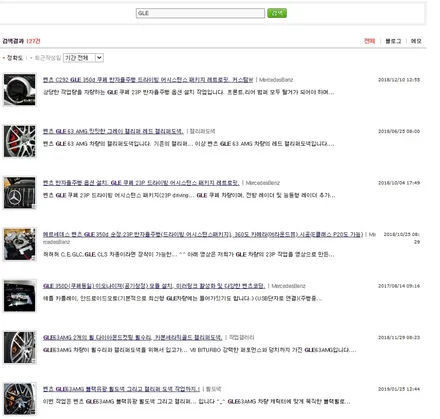The height and width of the screenshot is (419, 440).
Task: Click 캘리퍼도색 category beside GLE 63 AMG post
Action: pos(202,131)
